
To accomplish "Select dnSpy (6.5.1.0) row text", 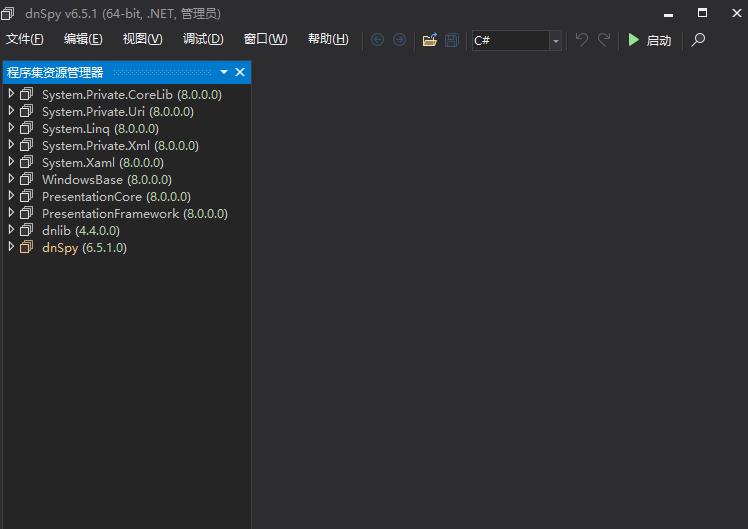I will click(84, 248).
